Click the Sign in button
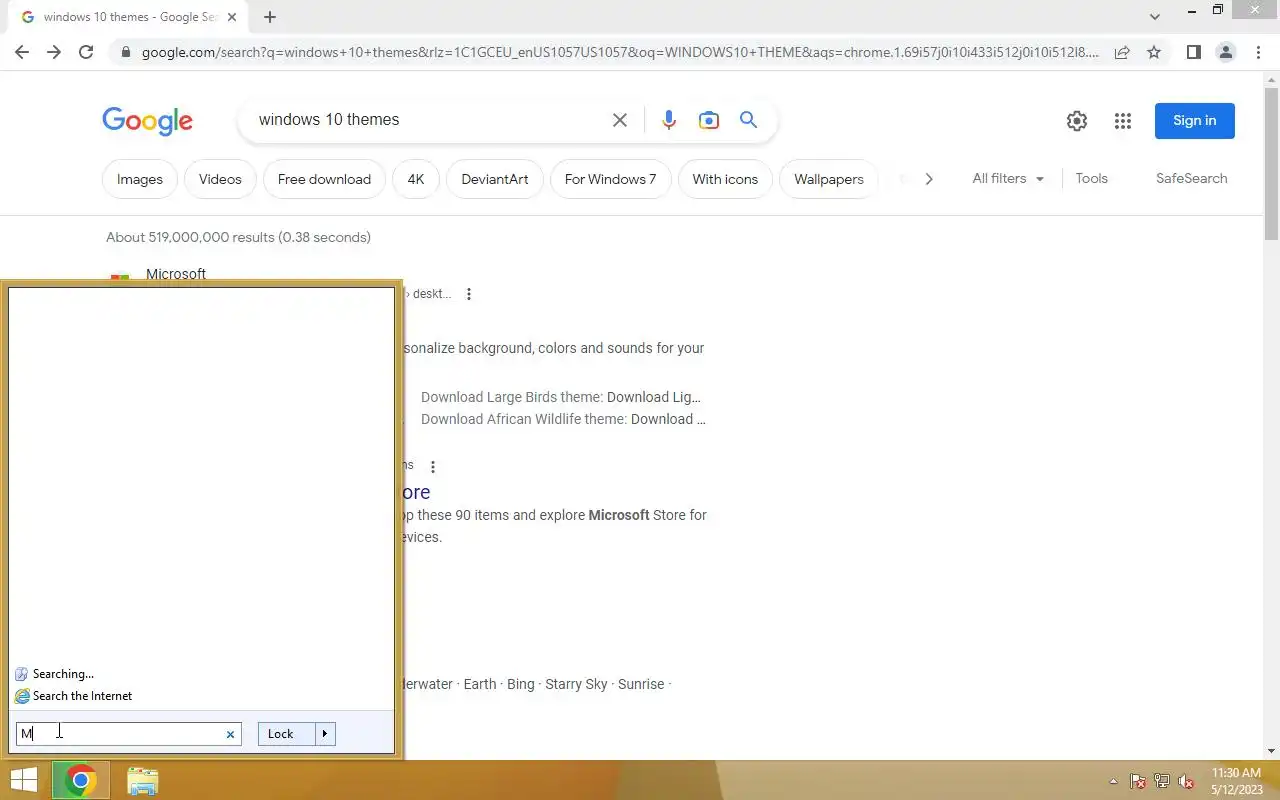Screen dimensions: 1280x800 (x=1195, y=121)
